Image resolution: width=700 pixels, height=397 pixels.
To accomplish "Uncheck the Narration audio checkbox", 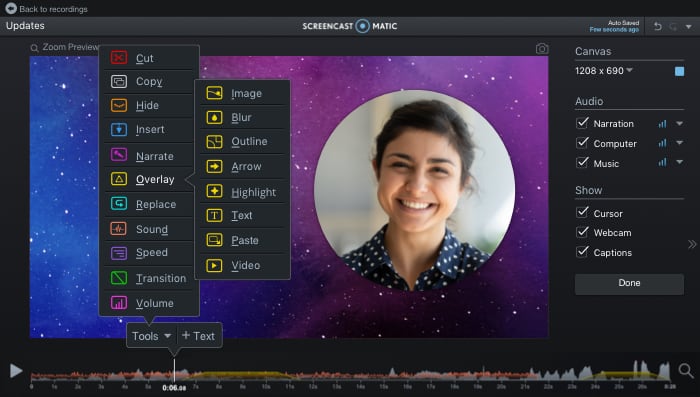I will [582, 123].
